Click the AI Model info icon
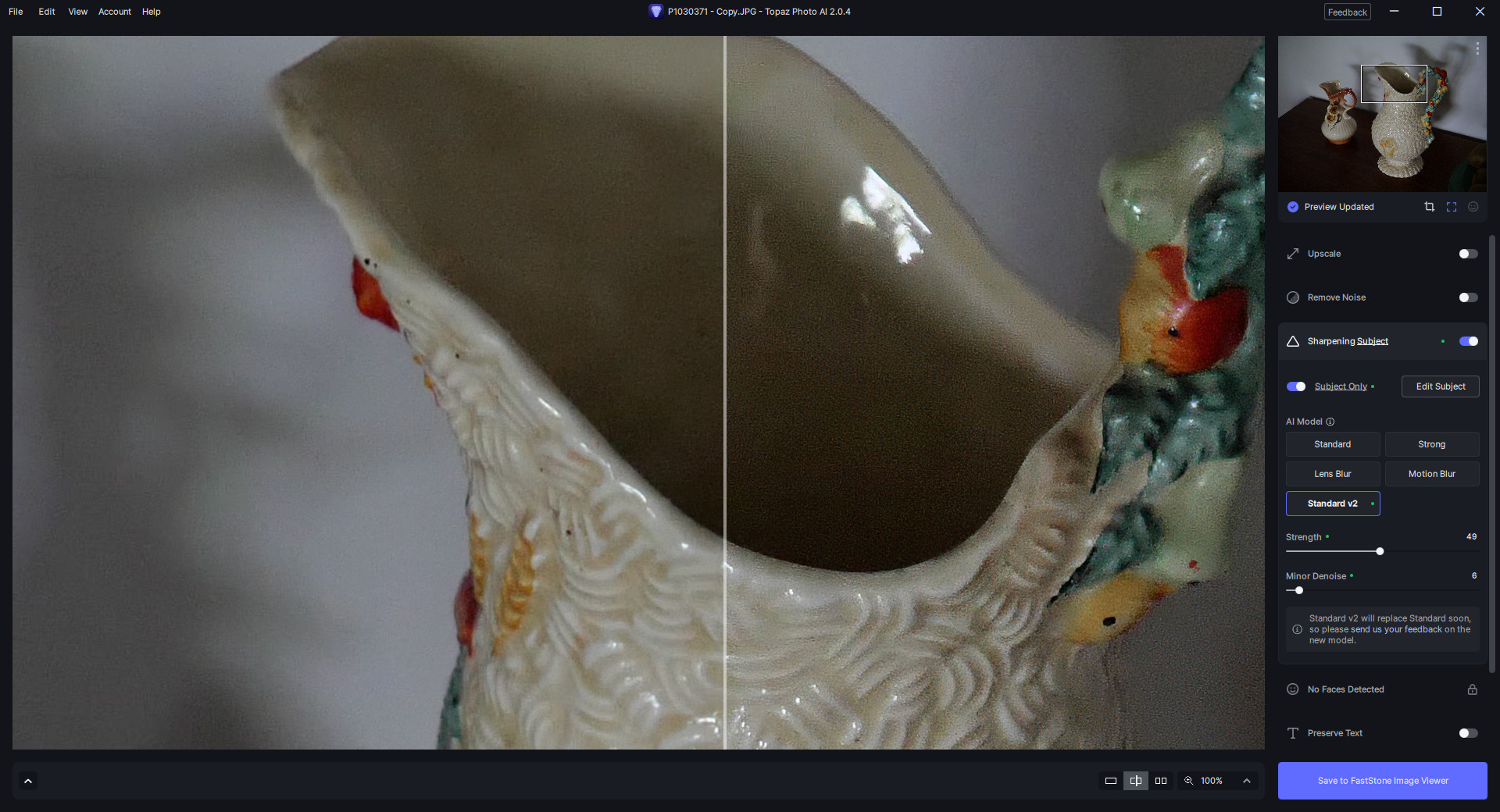This screenshot has width=1500, height=812. click(x=1330, y=422)
